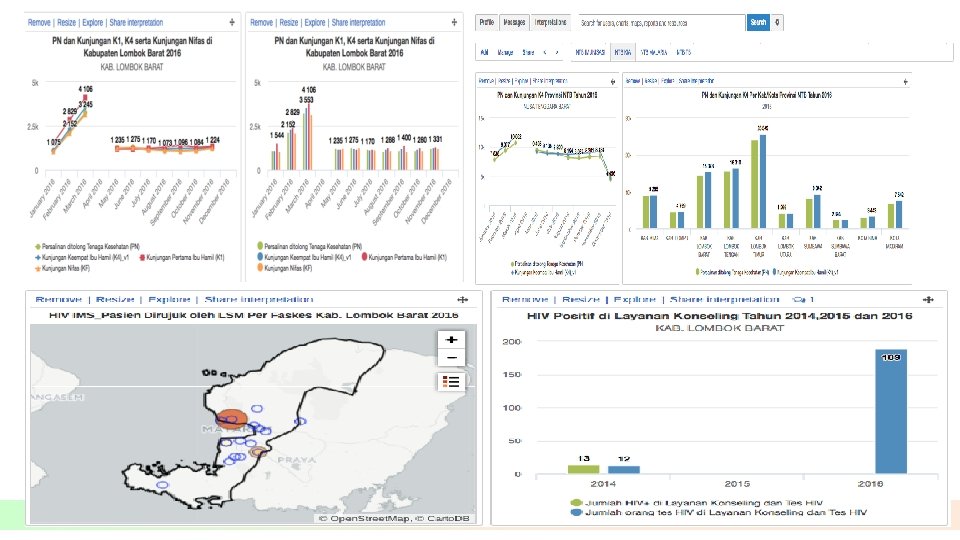Viewport: 960px width, 540px height.
Task: Click Resize link on Lombok Barat line chart
Action: point(67,23)
